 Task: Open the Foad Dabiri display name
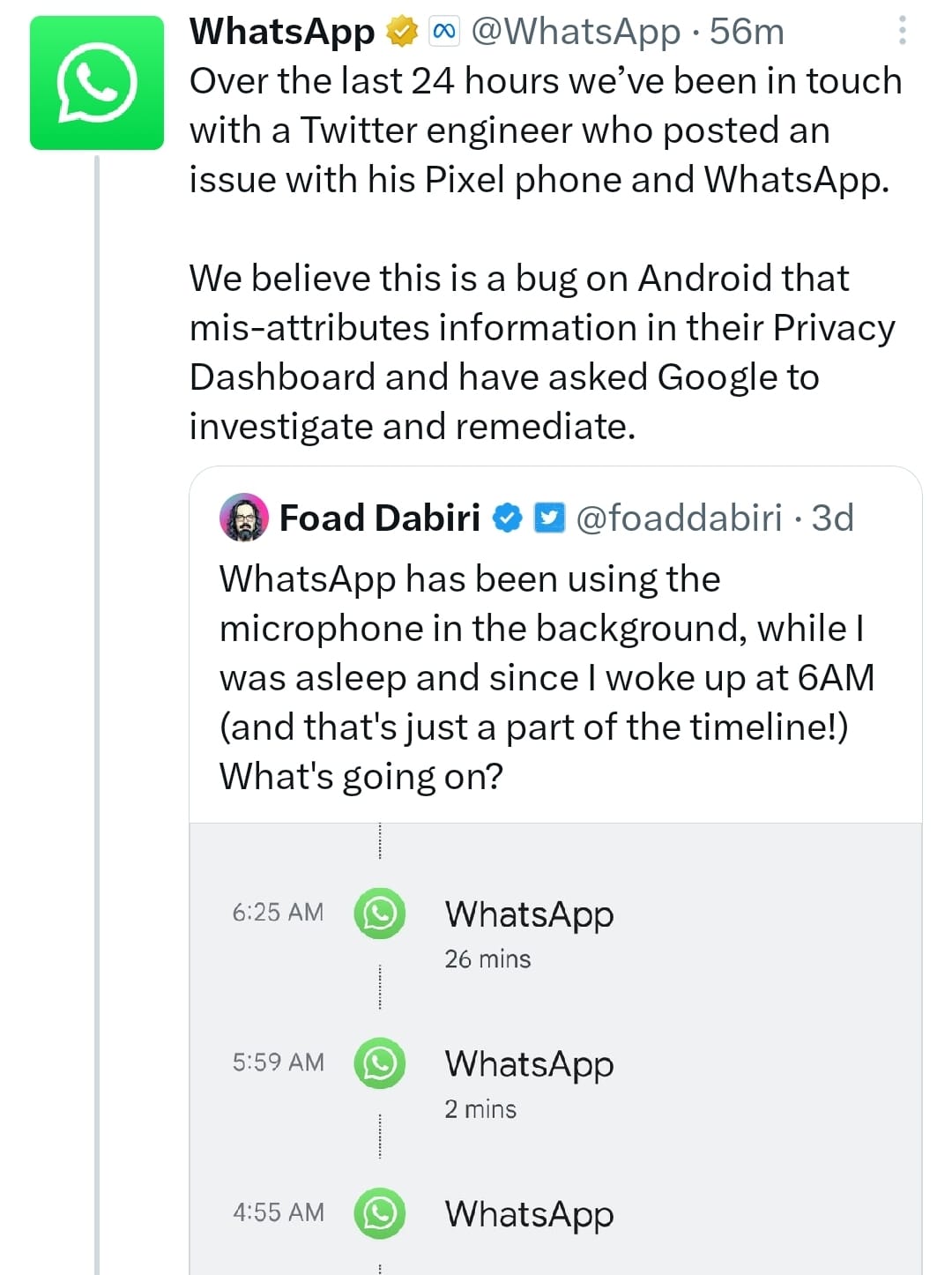[380, 518]
